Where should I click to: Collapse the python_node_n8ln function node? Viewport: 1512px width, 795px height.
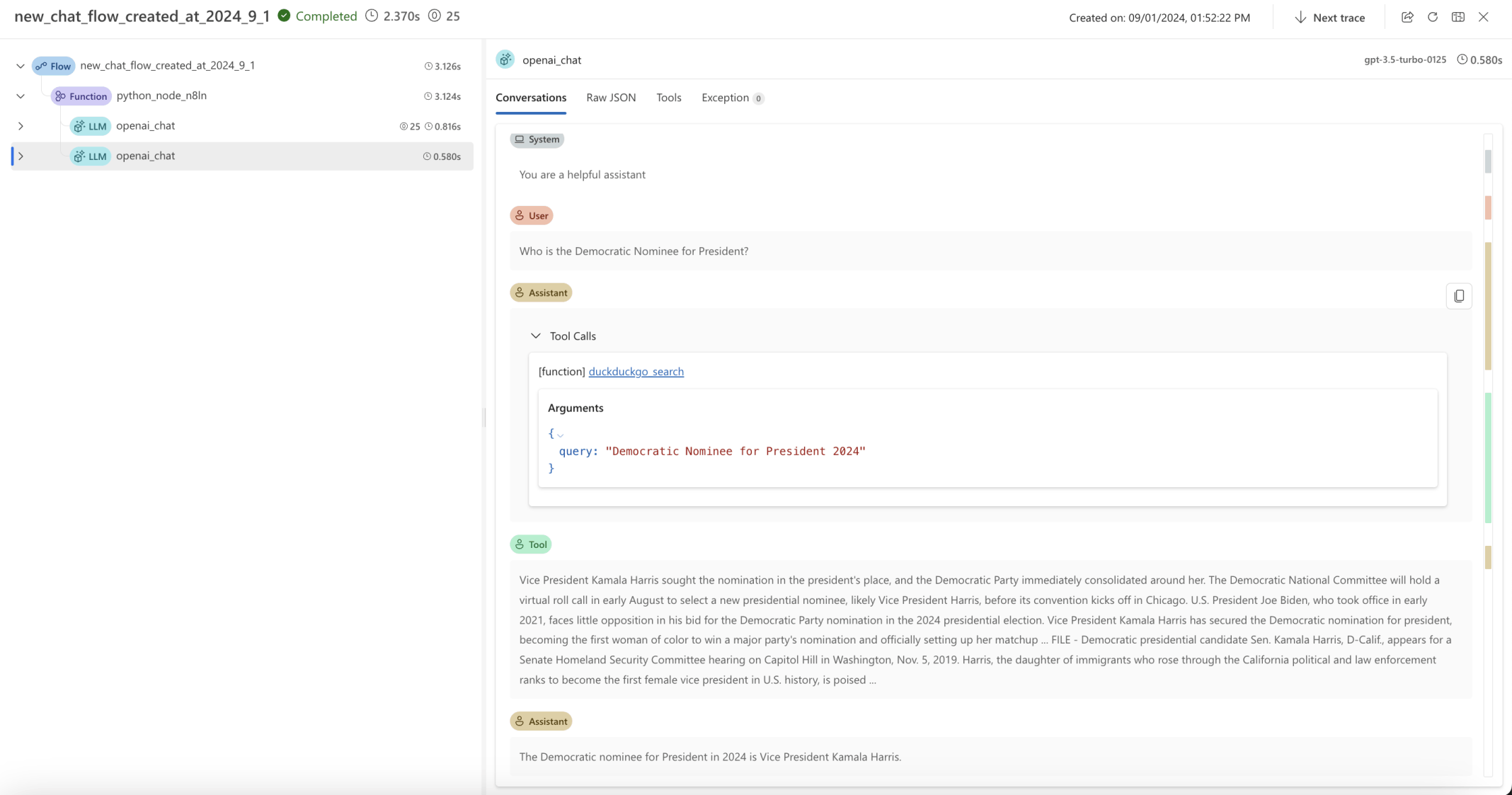coord(21,96)
